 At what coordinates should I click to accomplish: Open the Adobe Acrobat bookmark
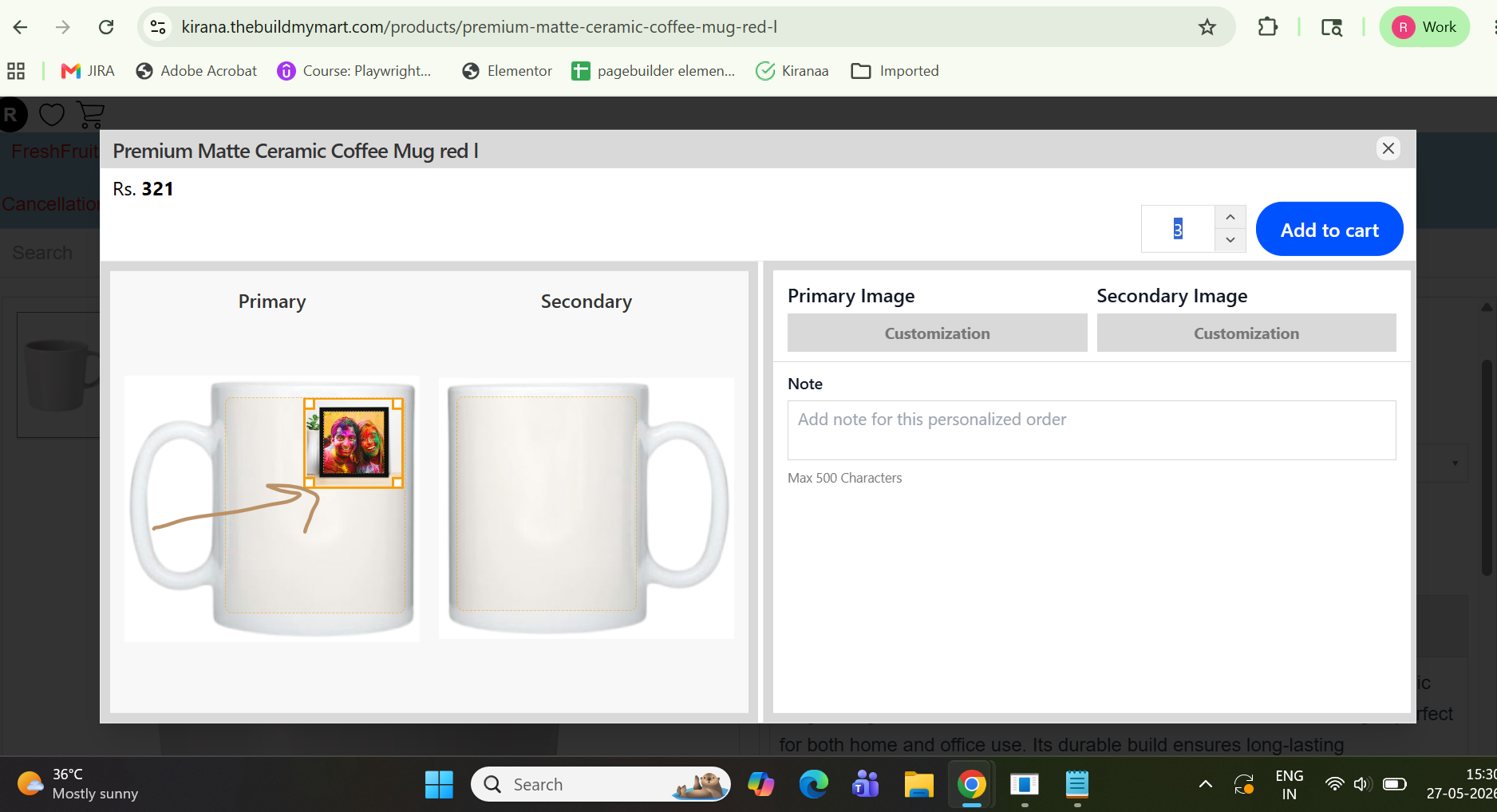coord(196,71)
